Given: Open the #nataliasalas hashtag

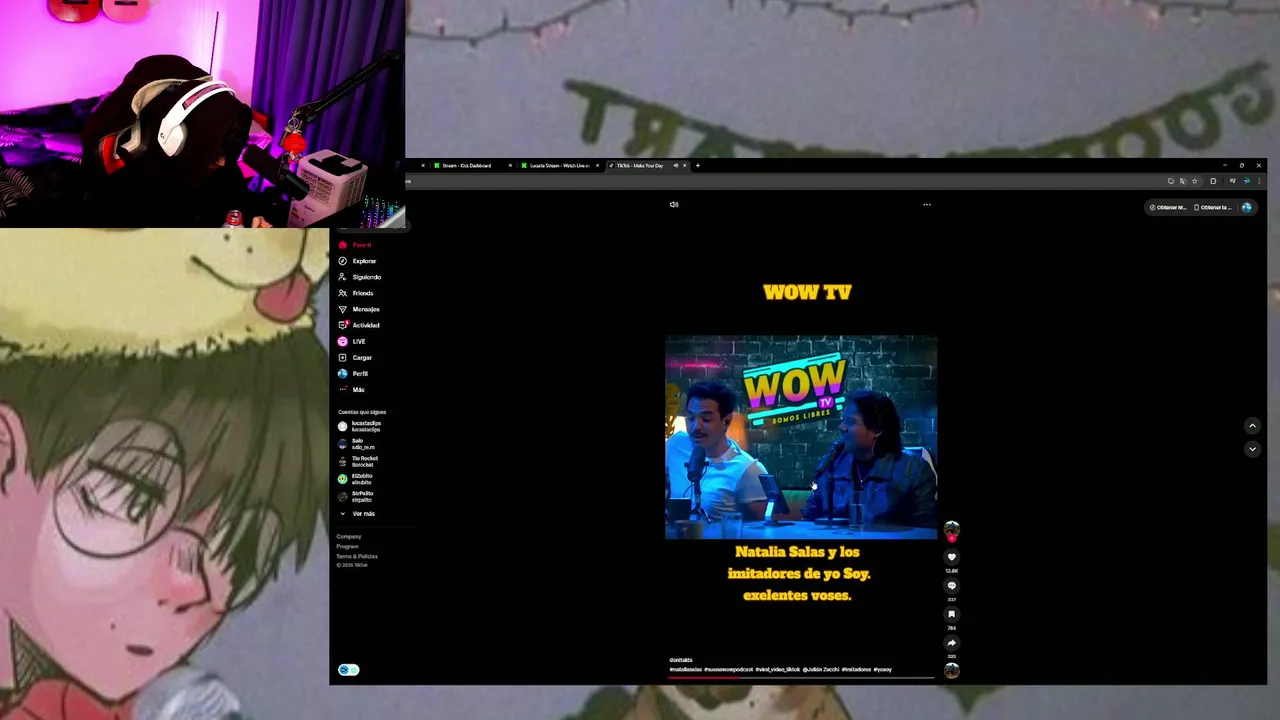Looking at the screenshot, I should tap(686, 669).
